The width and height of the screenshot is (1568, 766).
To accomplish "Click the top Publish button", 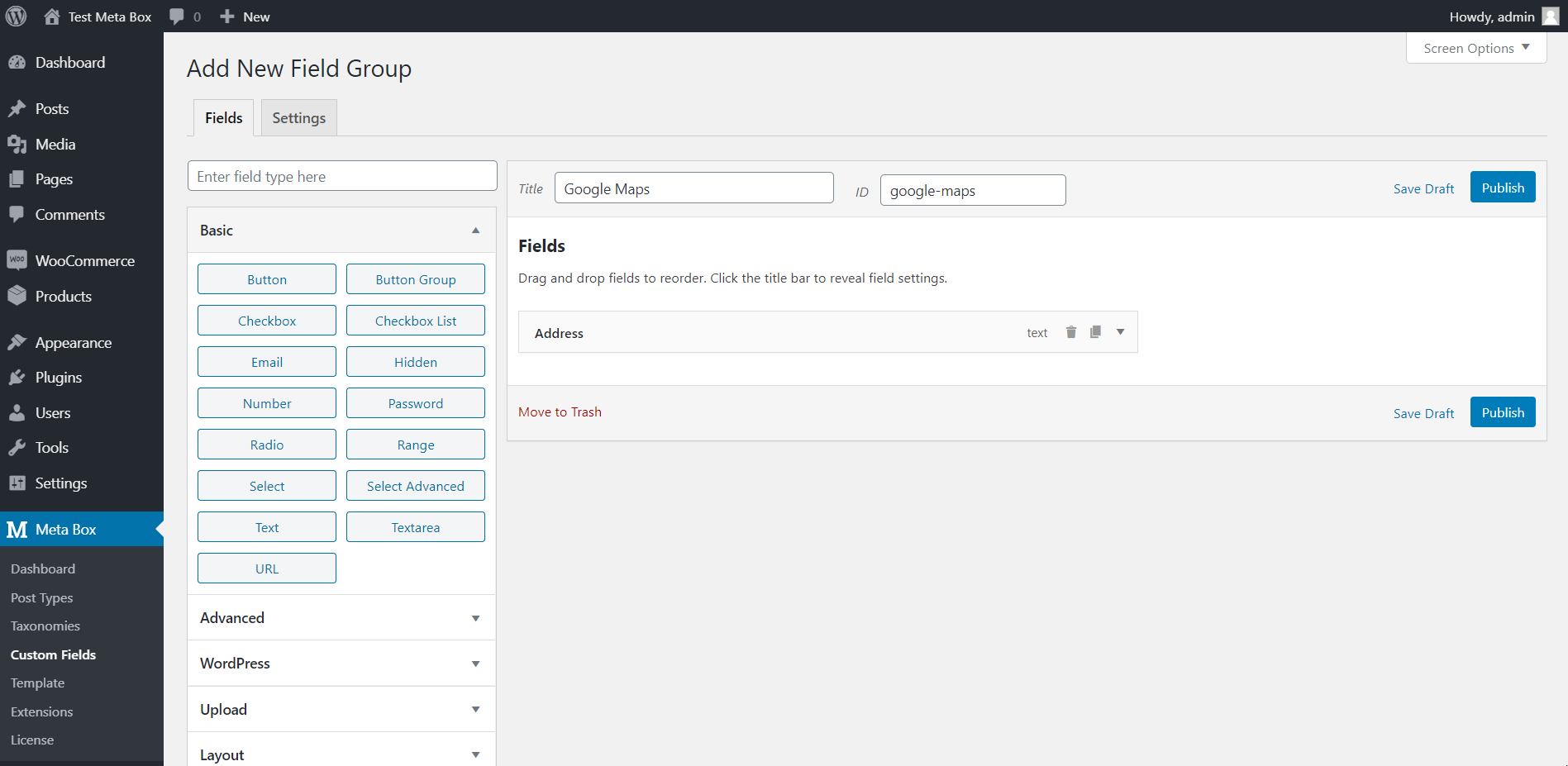I will tap(1503, 188).
